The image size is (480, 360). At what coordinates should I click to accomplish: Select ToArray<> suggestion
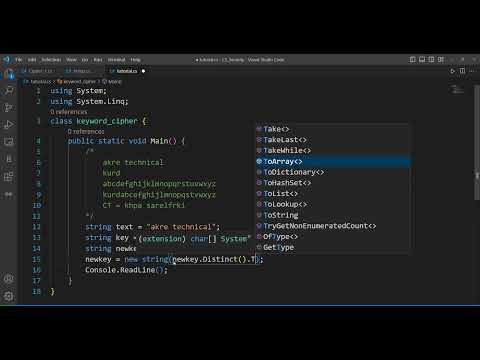[x=333, y=161]
